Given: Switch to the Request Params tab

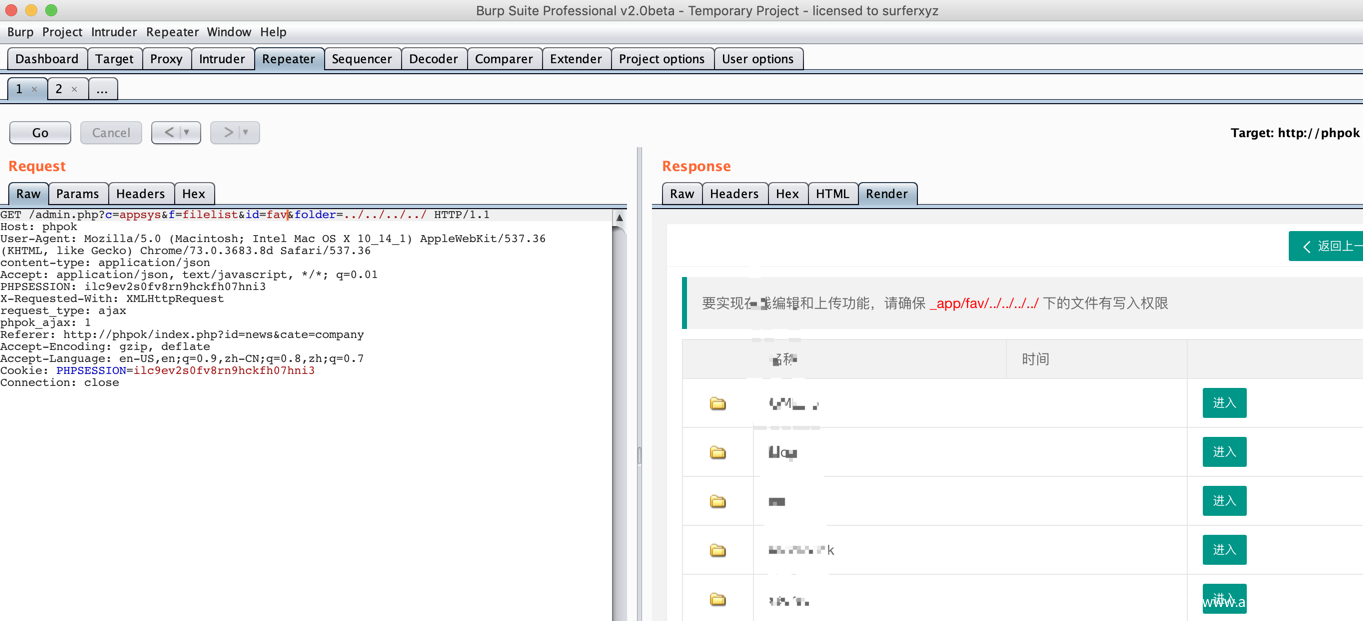Looking at the screenshot, I should [77, 194].
